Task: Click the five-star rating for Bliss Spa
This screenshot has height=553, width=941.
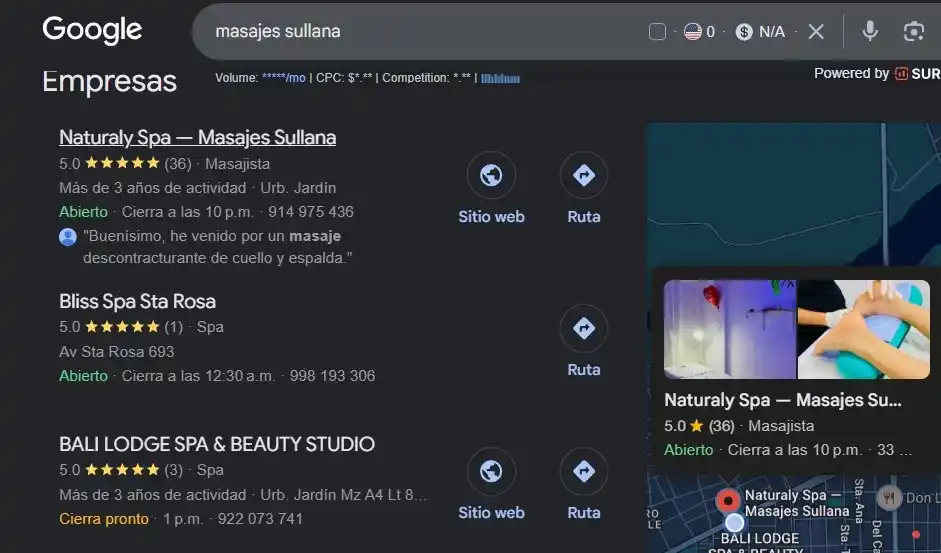Action: coord(122,327)
